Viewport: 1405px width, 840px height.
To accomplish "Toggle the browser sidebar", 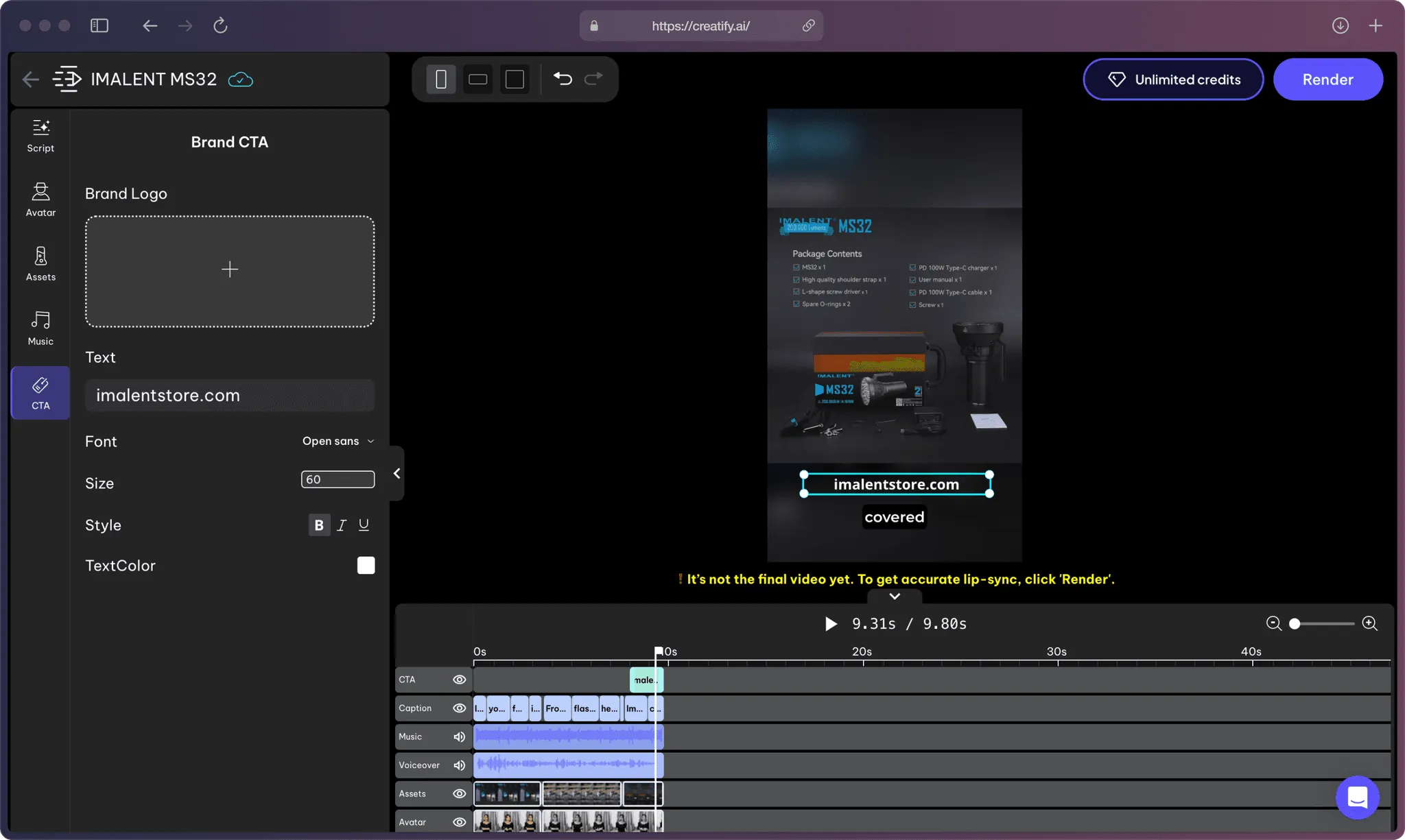I will pyautogui.click(x=99, y=25).
